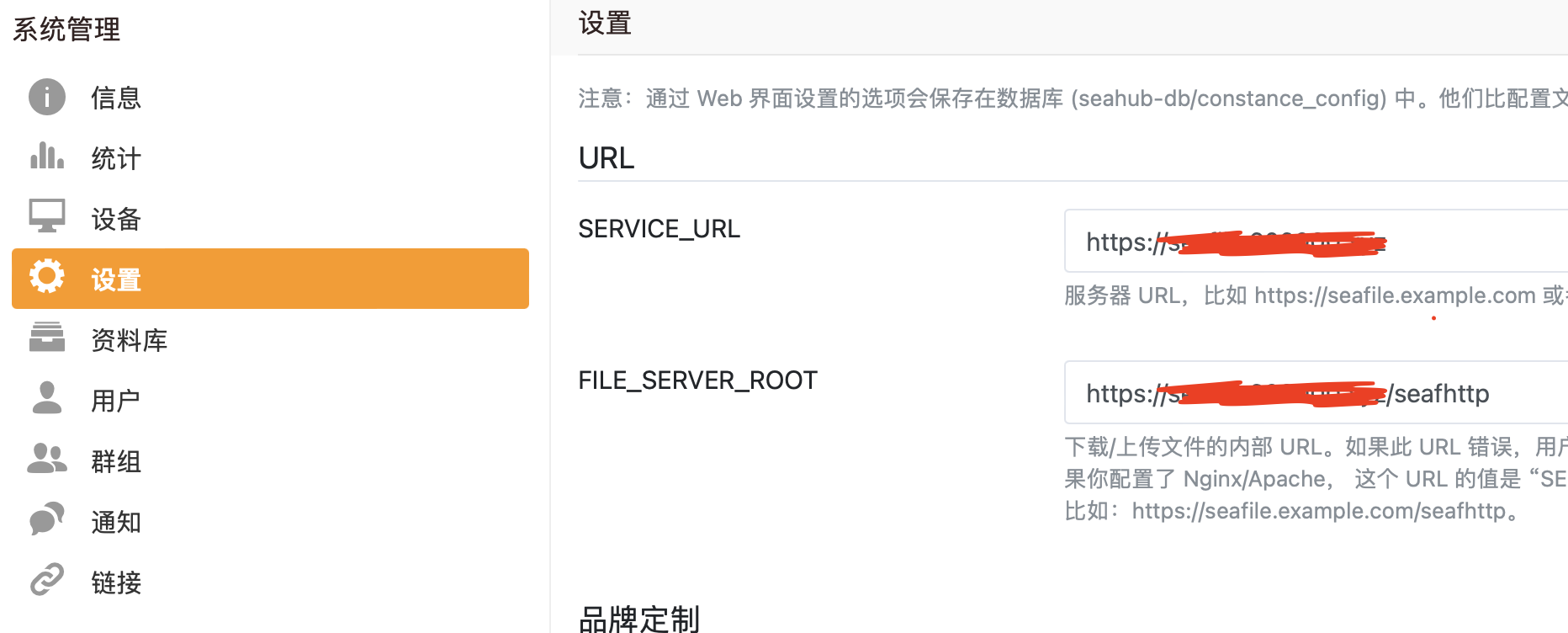This screenshot has width=1568, height=633.
Task: Click the group icon beside 群组
Action: coord(47,459)
